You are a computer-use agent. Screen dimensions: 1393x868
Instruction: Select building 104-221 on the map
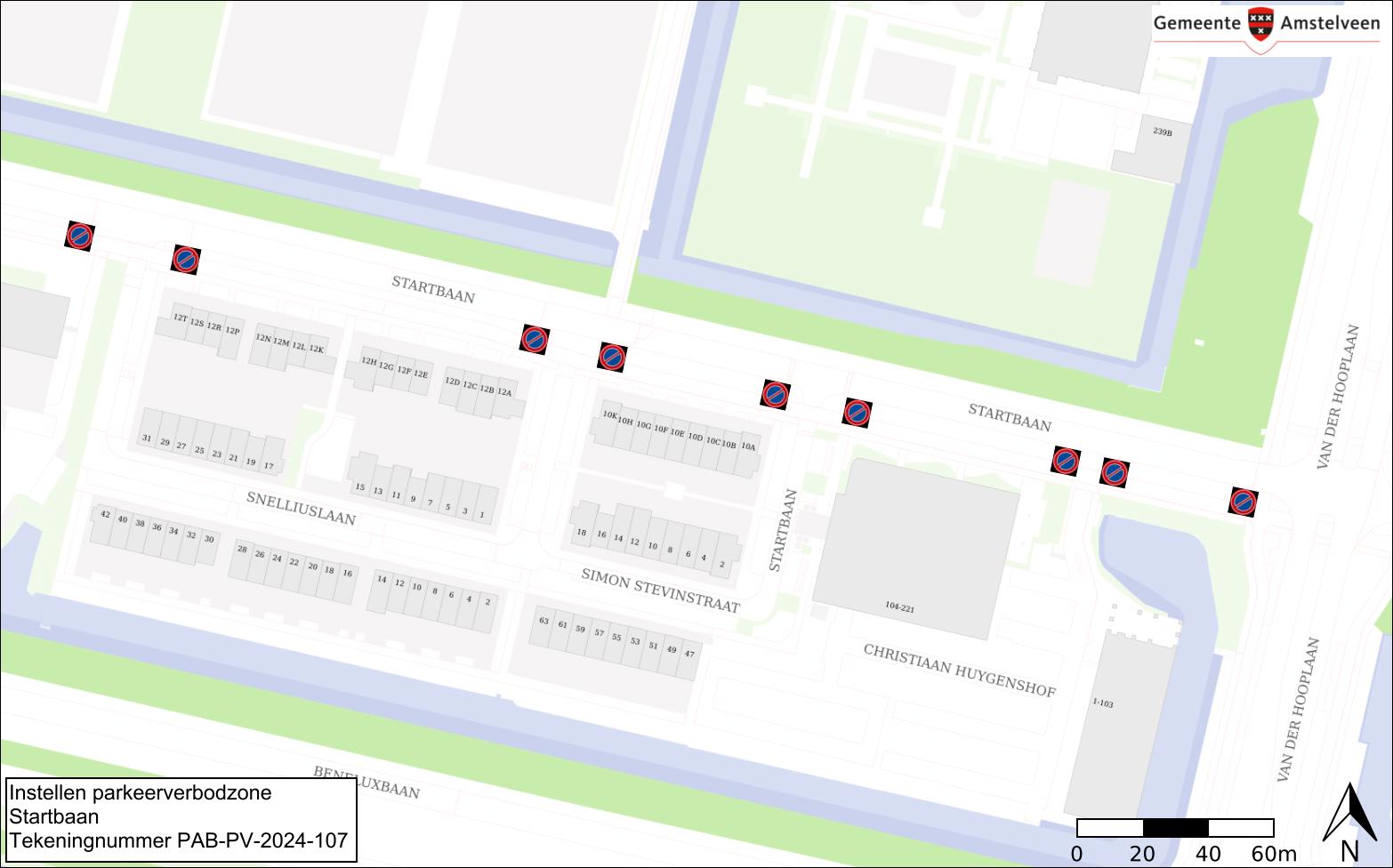pyautogui.click(x=916, y=547)
